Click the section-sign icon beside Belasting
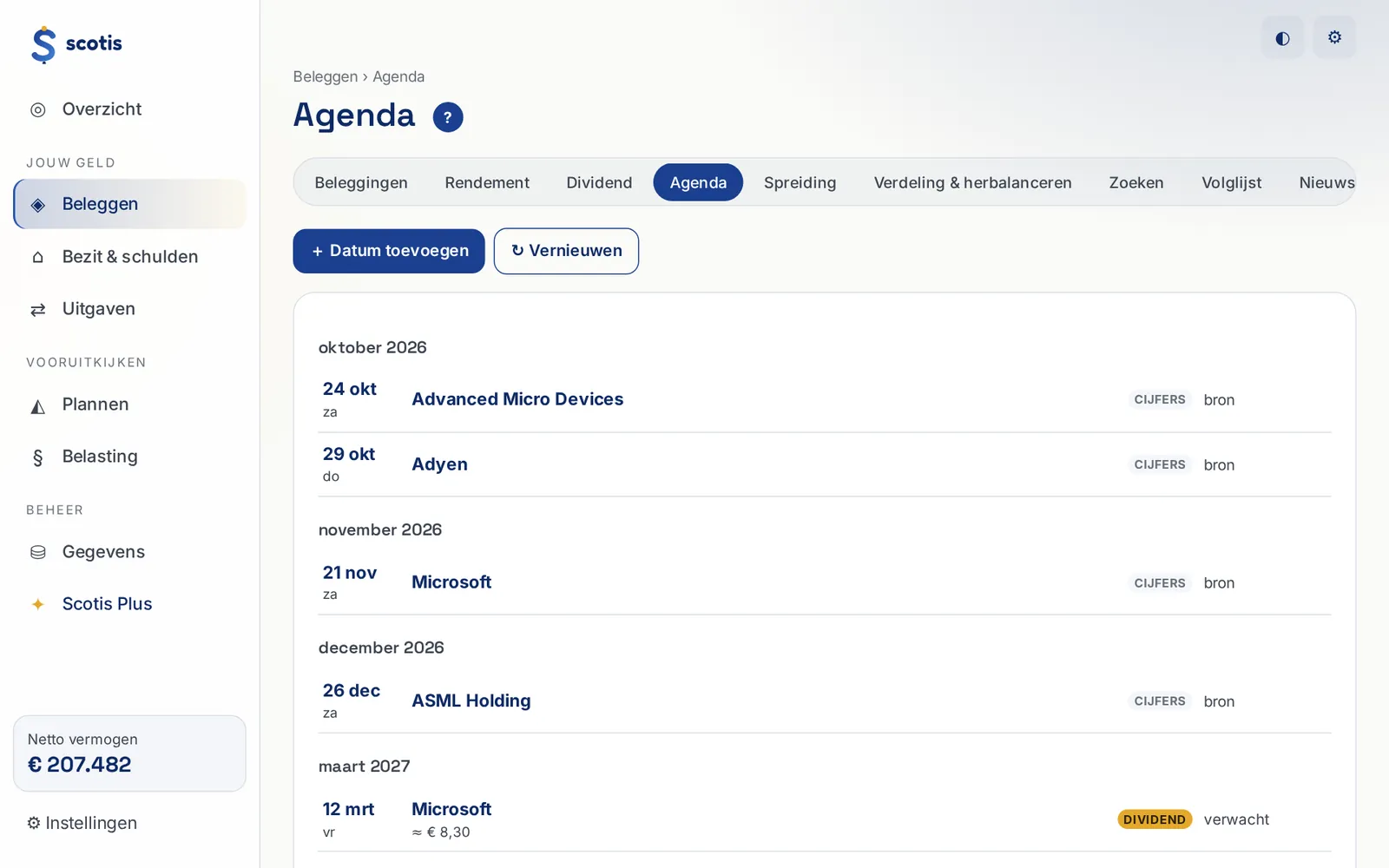 (38, 457)
